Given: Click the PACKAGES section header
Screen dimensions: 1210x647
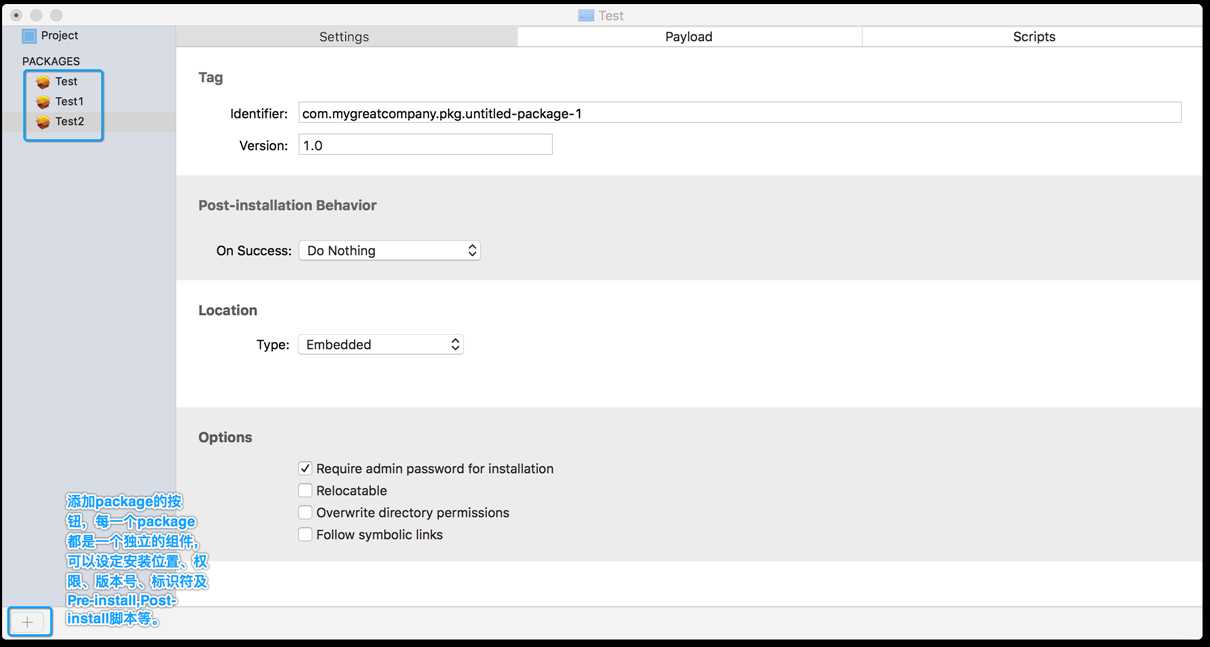Looking at the screenshot, I should 51,62.
